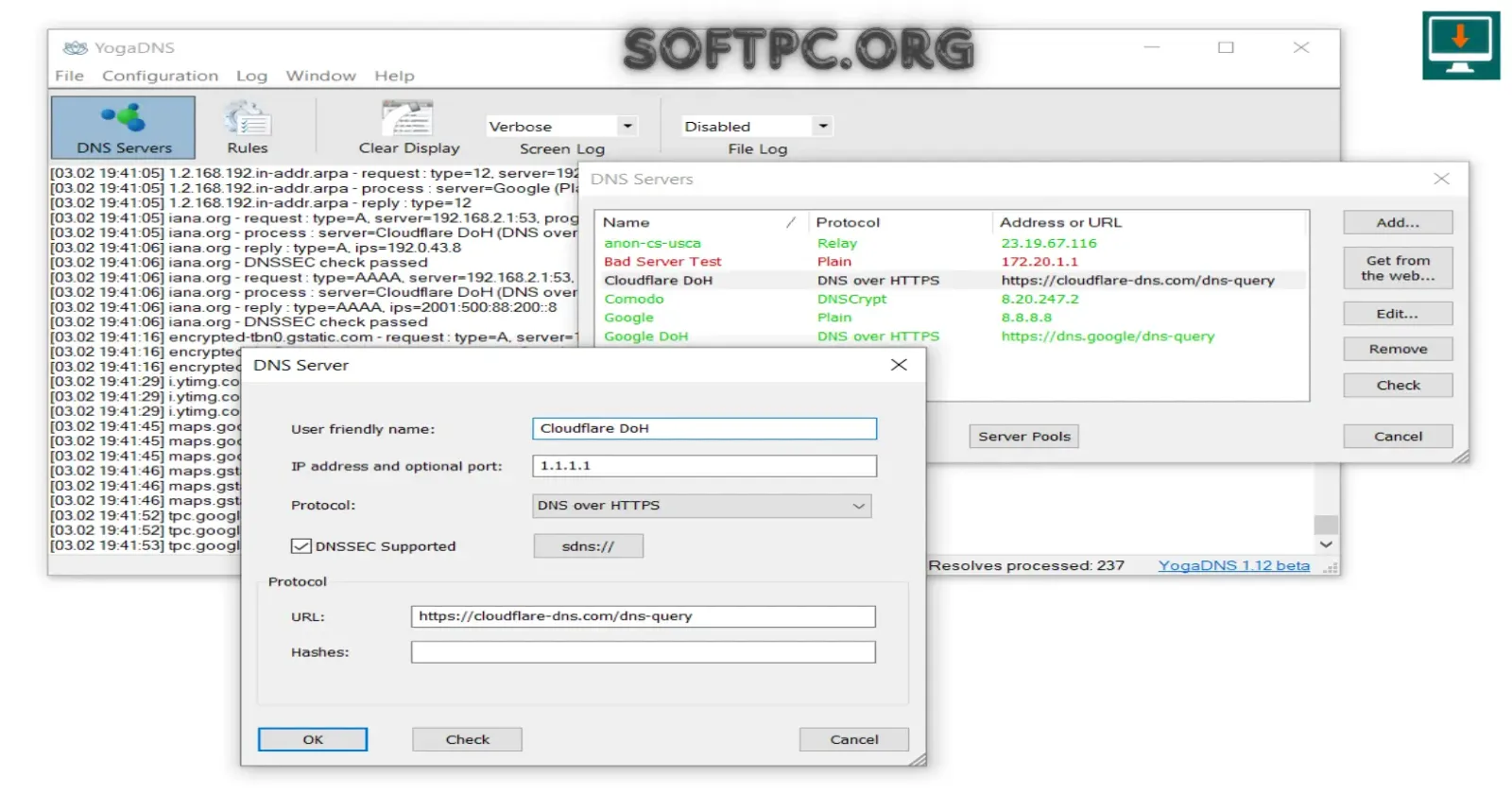Select the Google DoH server row
Image resolution: width=1512 pixels, height=811 pixels.
pyautogui.click(x=953, y=336)
